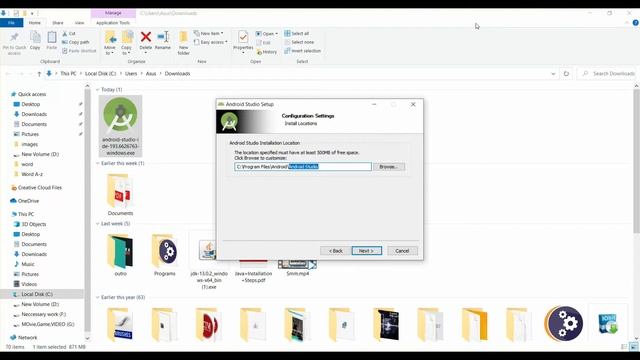The height and width of the screenshot is (360, 640).
Task: Click the installation path text field
Action: click(303, 167)
